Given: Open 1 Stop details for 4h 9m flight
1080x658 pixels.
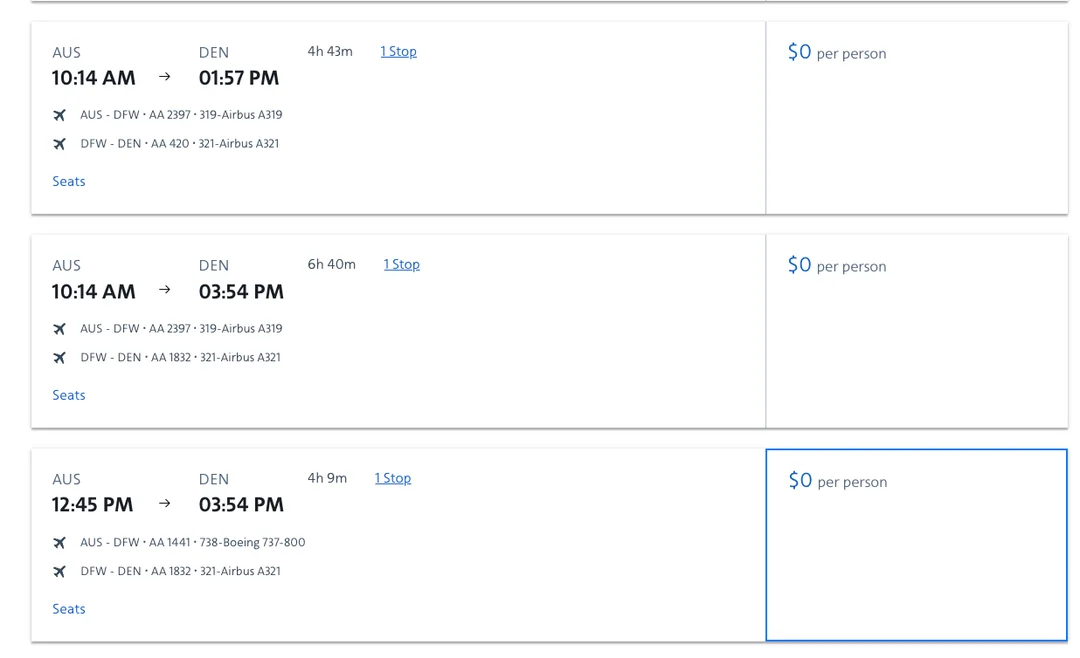Looking at the screenshot, I should pos(393,478).
